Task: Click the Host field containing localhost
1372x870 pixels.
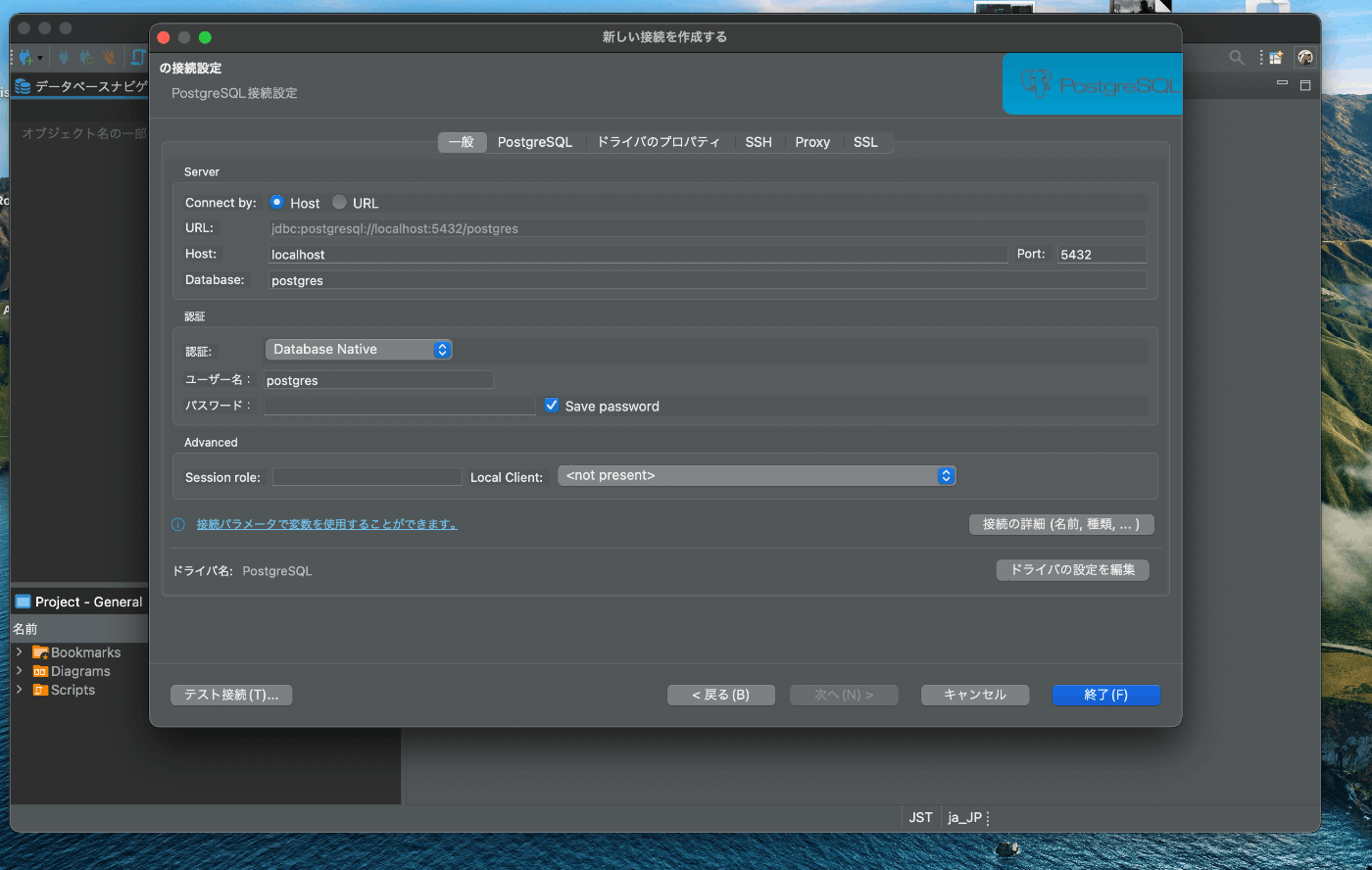Action: tap(638, 254)
